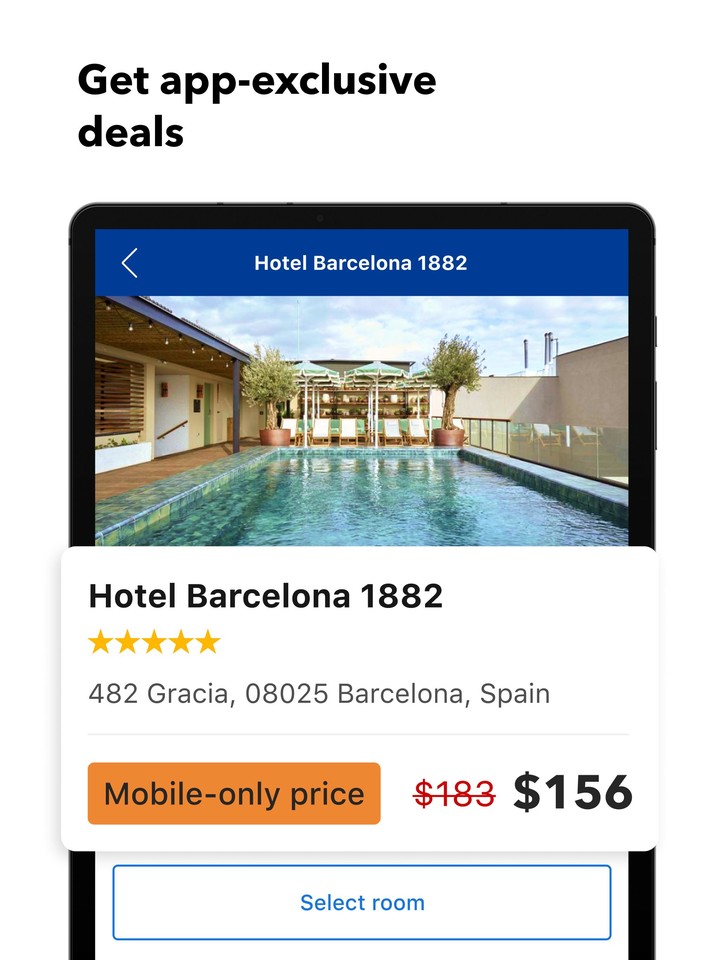Click the fifth rating star
This screenshot has height=960, width=720.
(207, 642)
